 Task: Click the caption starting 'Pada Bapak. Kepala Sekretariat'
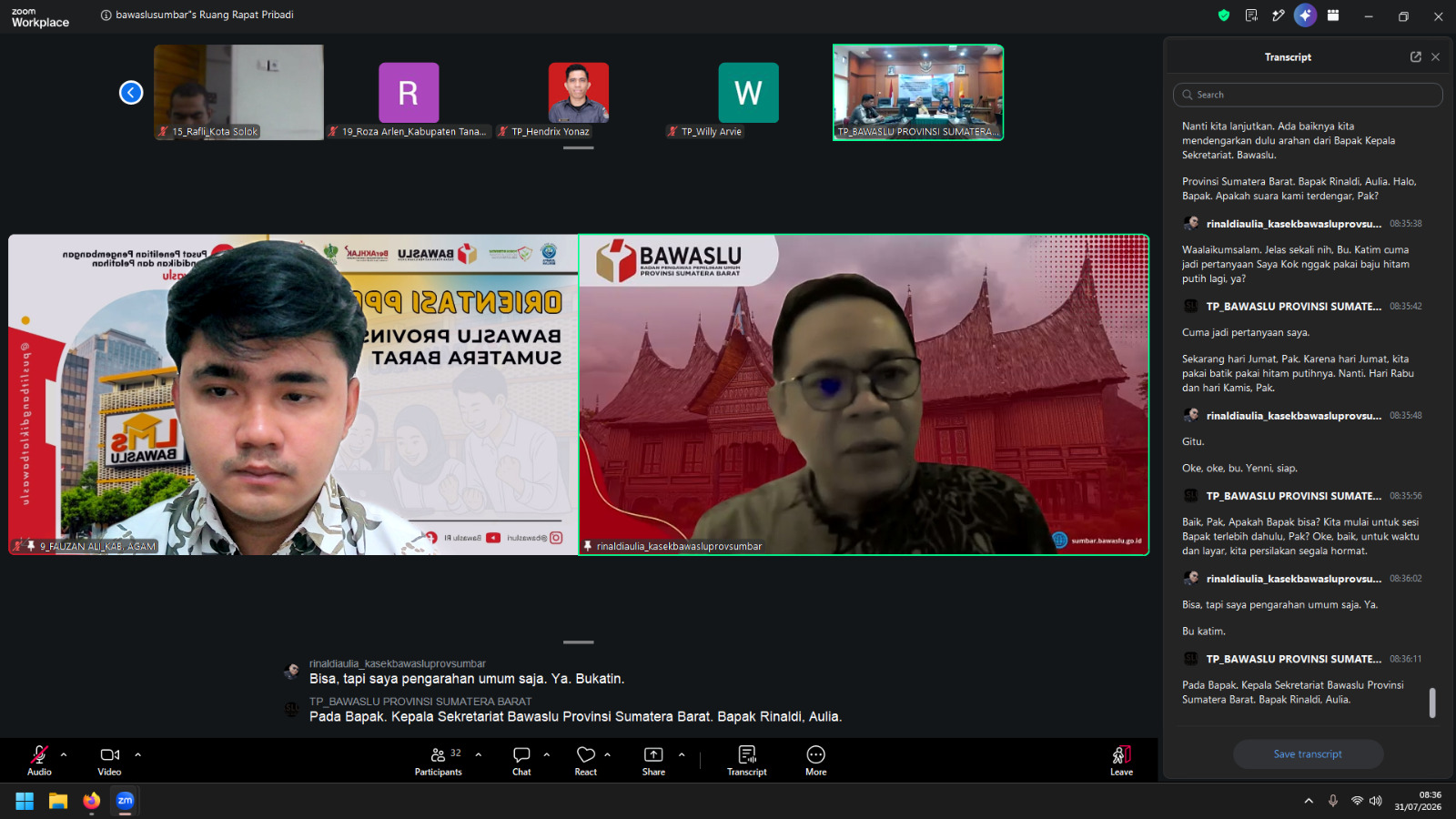[x=575, y=717]
